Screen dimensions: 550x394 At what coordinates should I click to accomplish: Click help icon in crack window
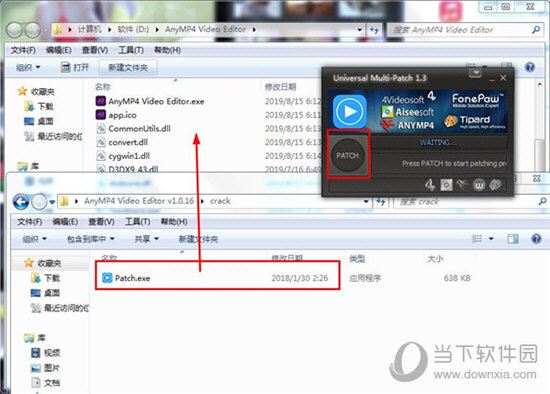tap(536, 239)
